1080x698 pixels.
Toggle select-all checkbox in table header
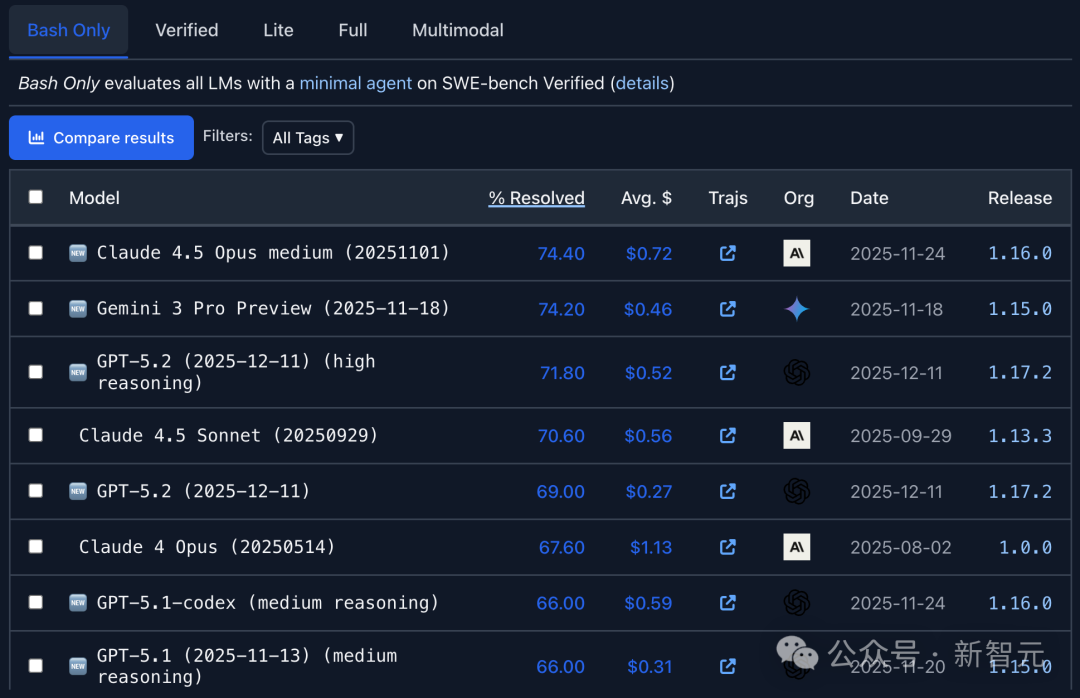click(36, 197)
